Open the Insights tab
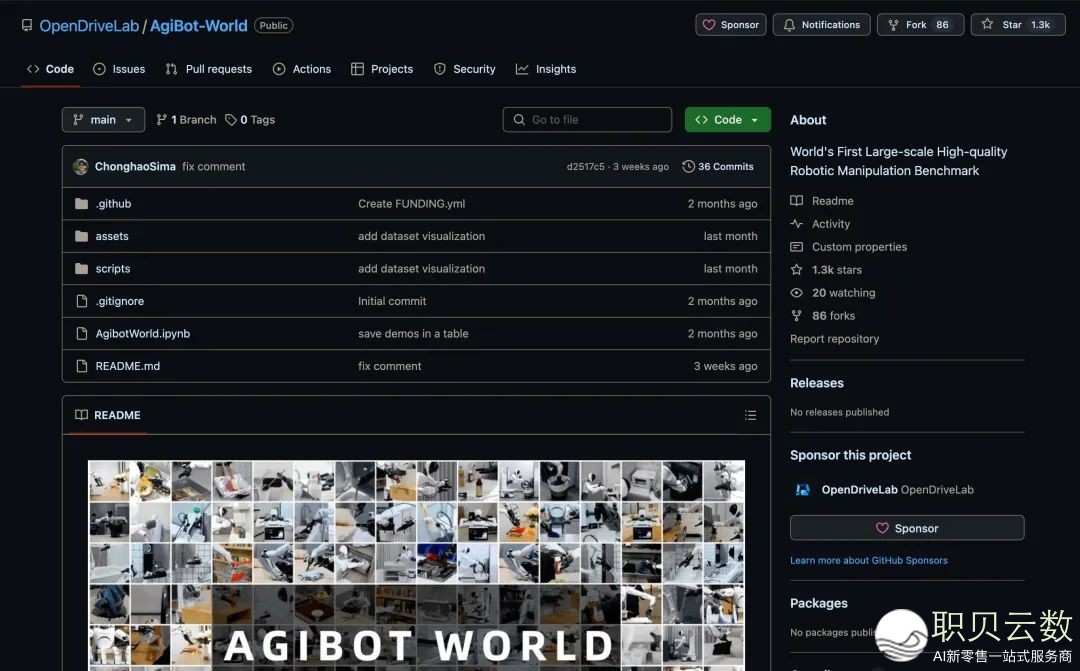The width and height of the screenshot is (1080, 671). pos(546,69)
